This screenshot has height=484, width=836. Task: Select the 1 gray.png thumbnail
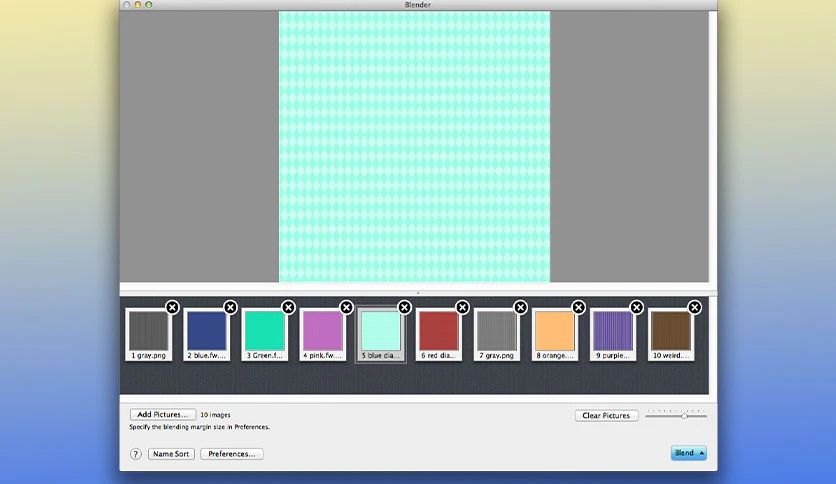tap(149, 334)
